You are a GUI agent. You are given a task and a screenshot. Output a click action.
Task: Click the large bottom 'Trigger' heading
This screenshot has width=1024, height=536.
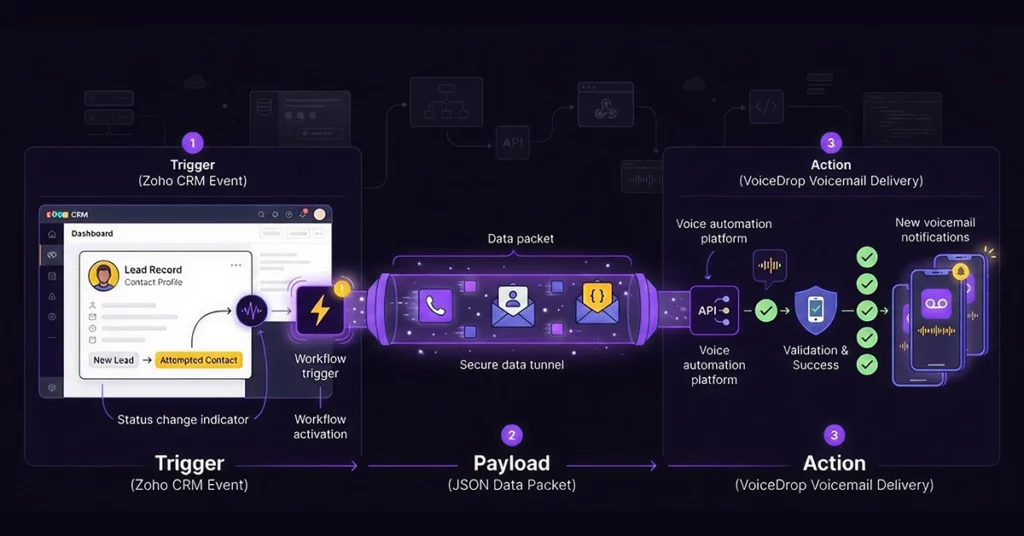(x=189, y=463)
